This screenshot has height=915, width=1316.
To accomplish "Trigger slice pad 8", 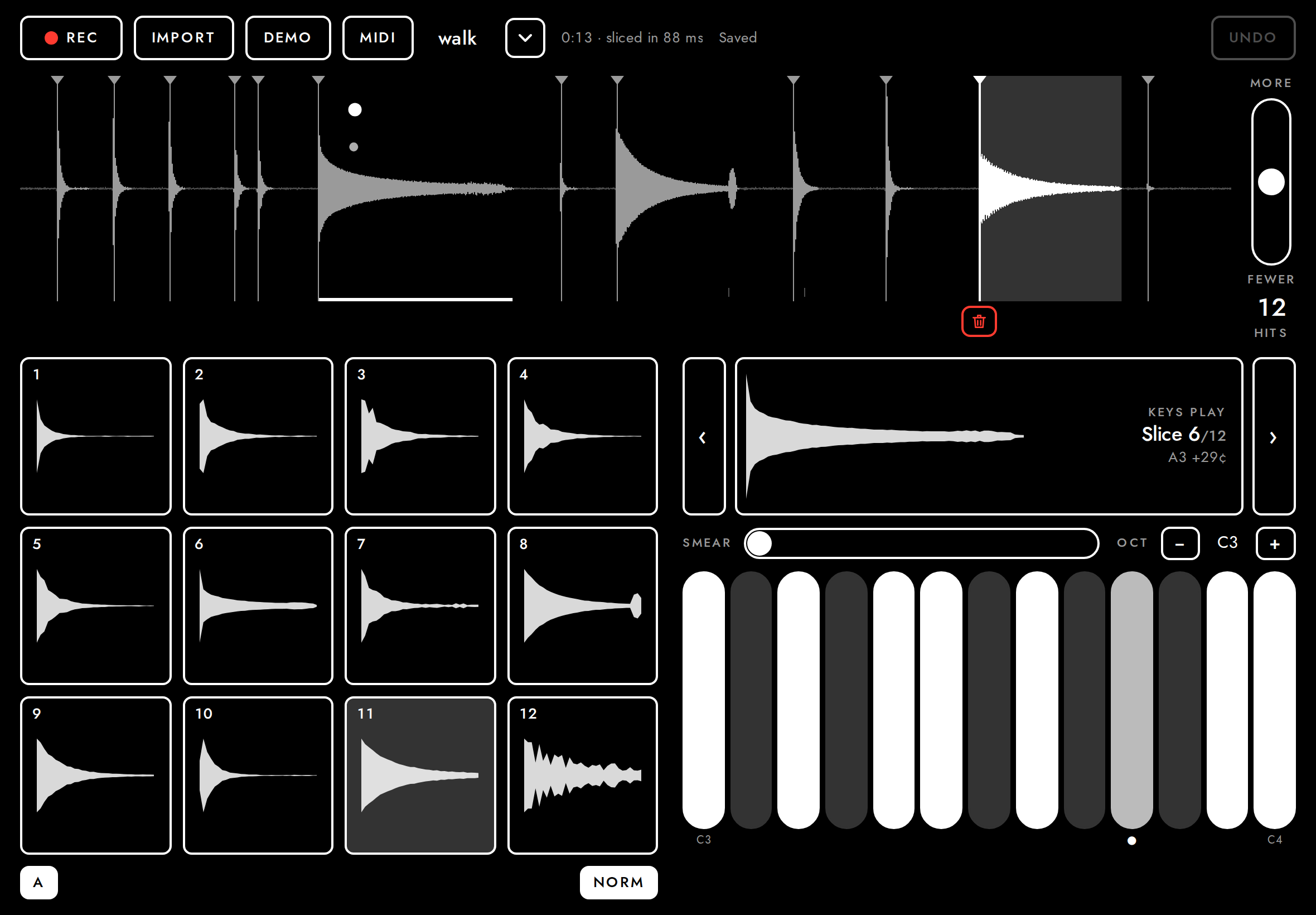I will pos(582,606).
